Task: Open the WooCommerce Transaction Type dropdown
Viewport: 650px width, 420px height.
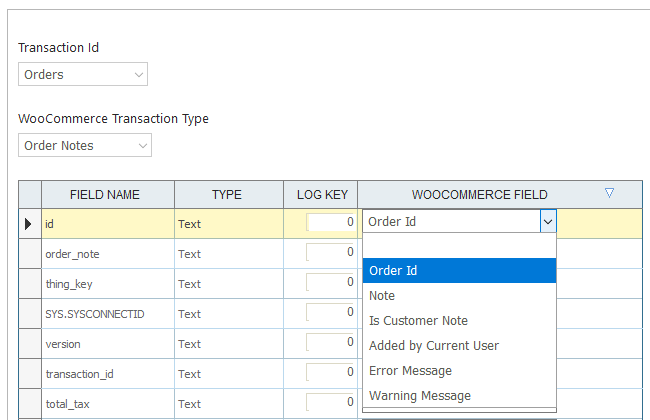Action: pos(85,145)
